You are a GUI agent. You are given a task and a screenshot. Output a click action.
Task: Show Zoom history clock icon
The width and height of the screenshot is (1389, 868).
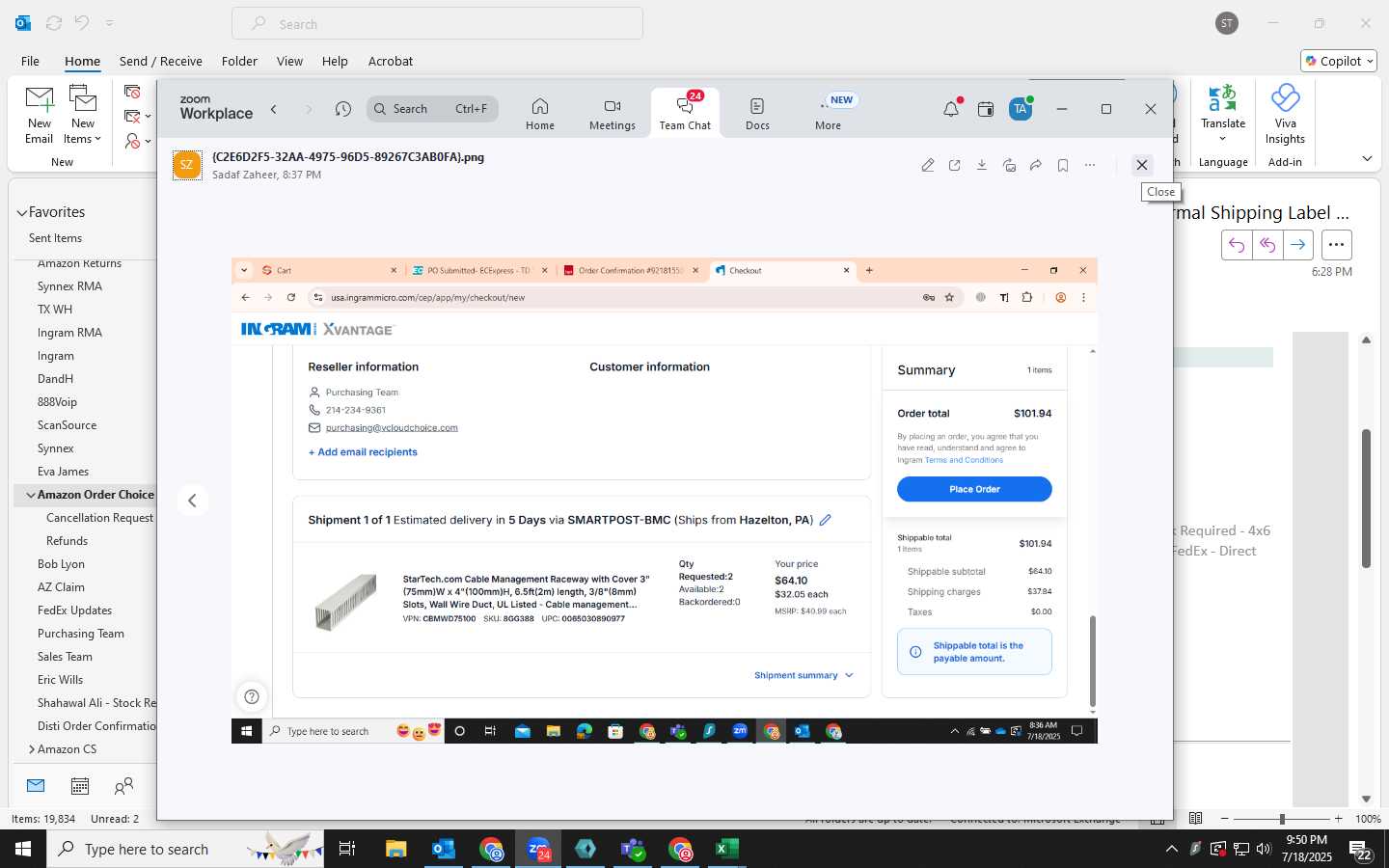point(343,109)
